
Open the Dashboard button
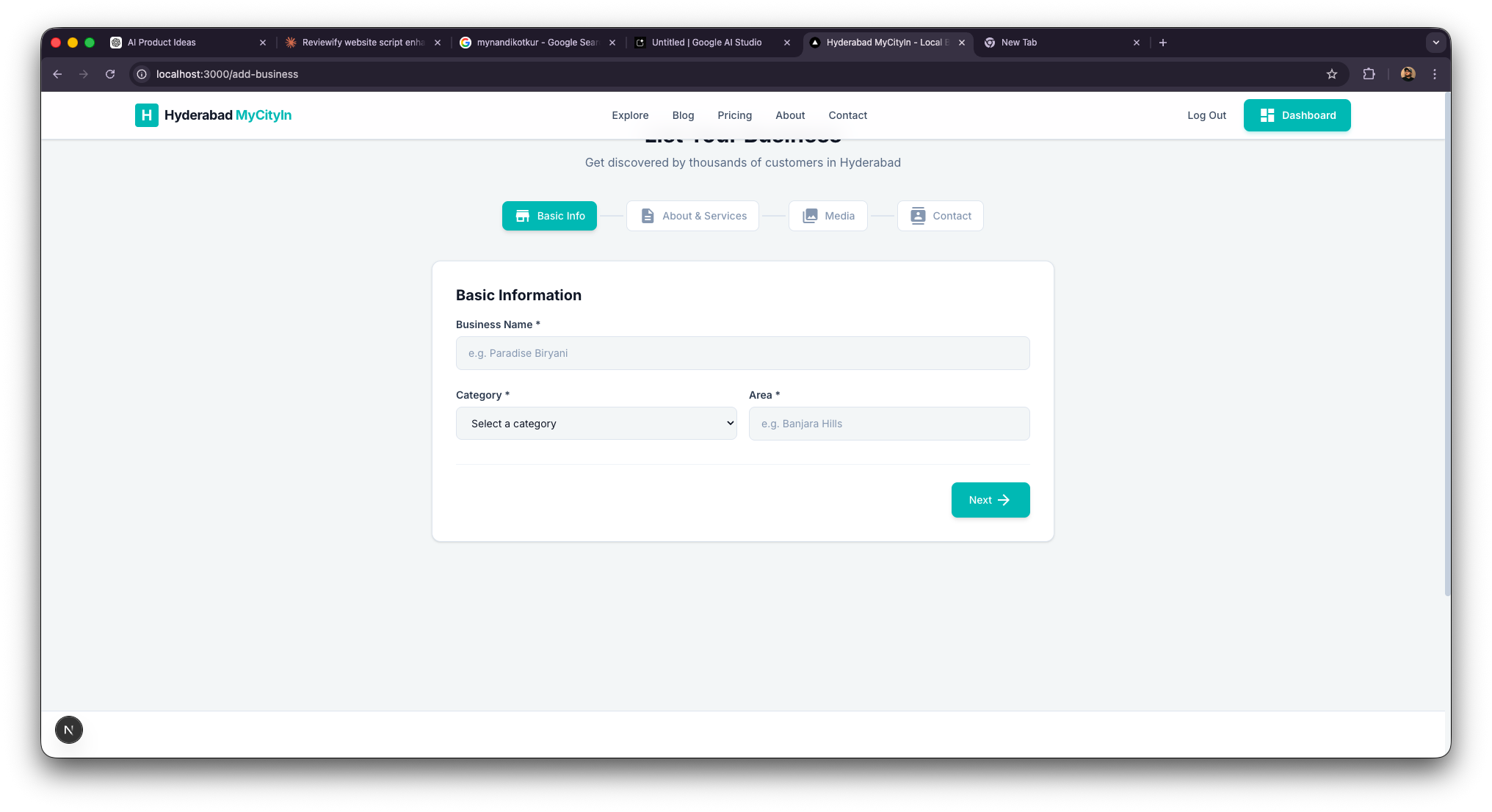point(1297,115)
